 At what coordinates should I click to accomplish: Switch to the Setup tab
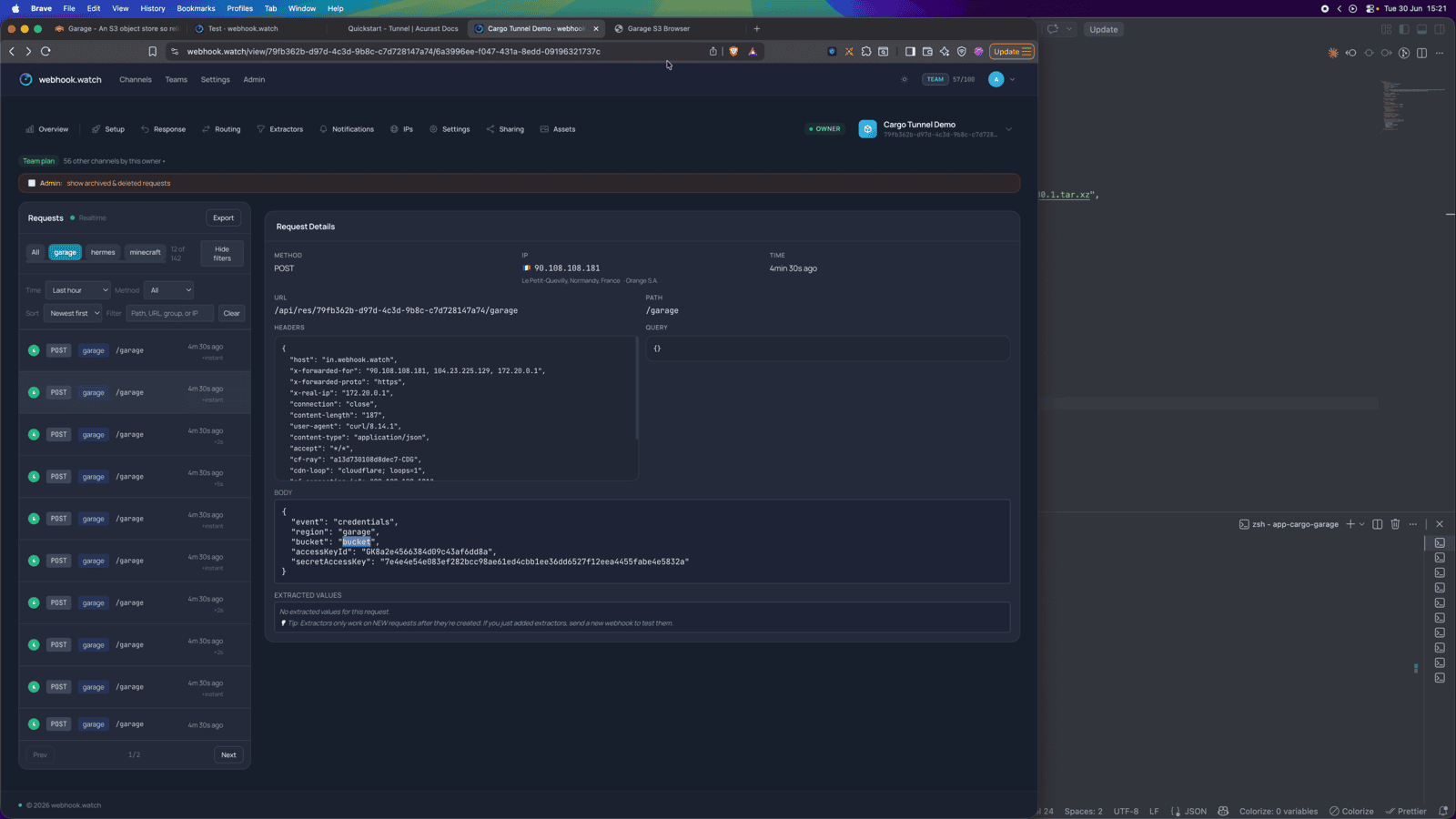108,129
